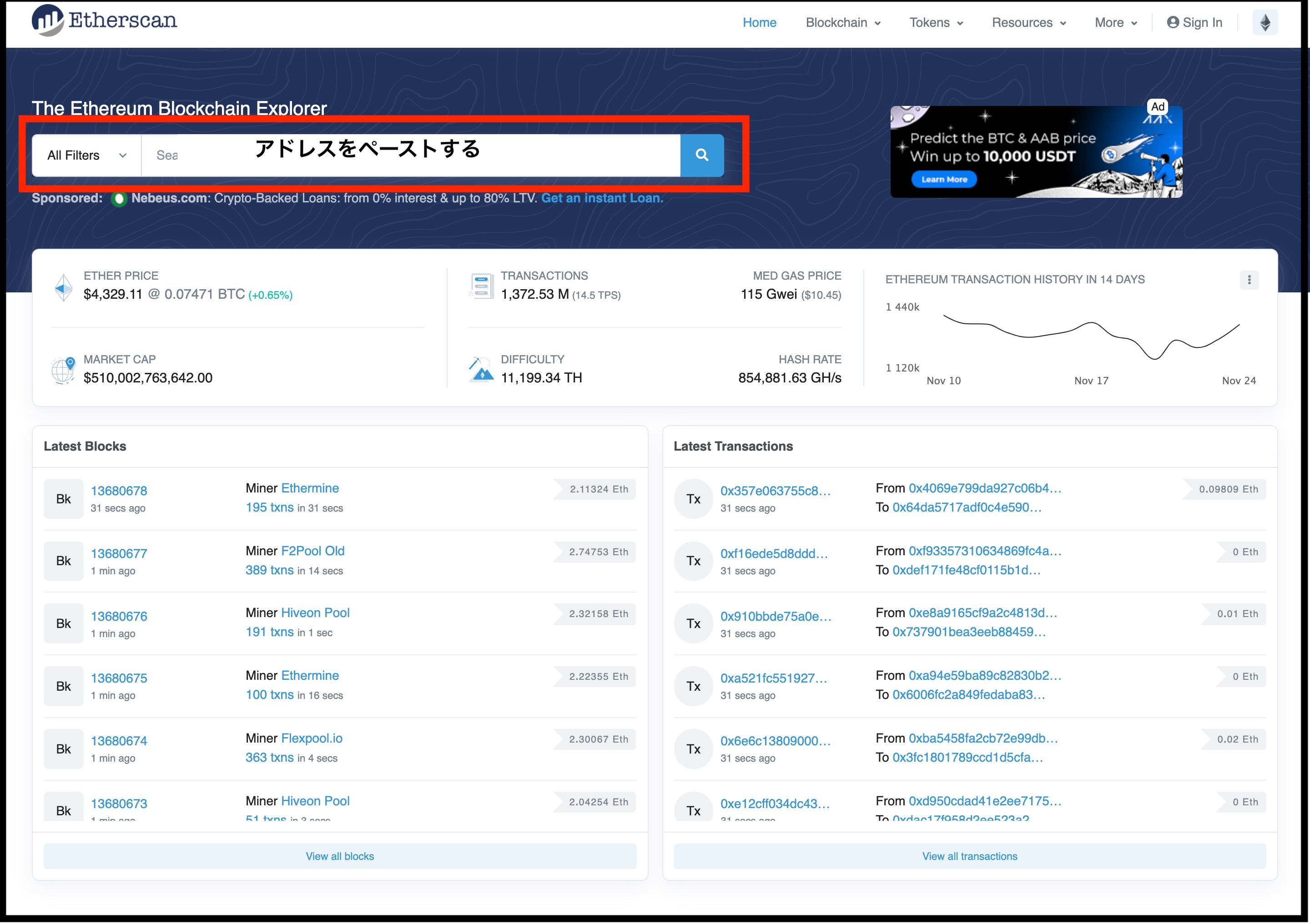This screenshot has width=1310, height=924.
Task: Click the Tx icon for 0x6e6c13809000
Action: click(694, 749)
